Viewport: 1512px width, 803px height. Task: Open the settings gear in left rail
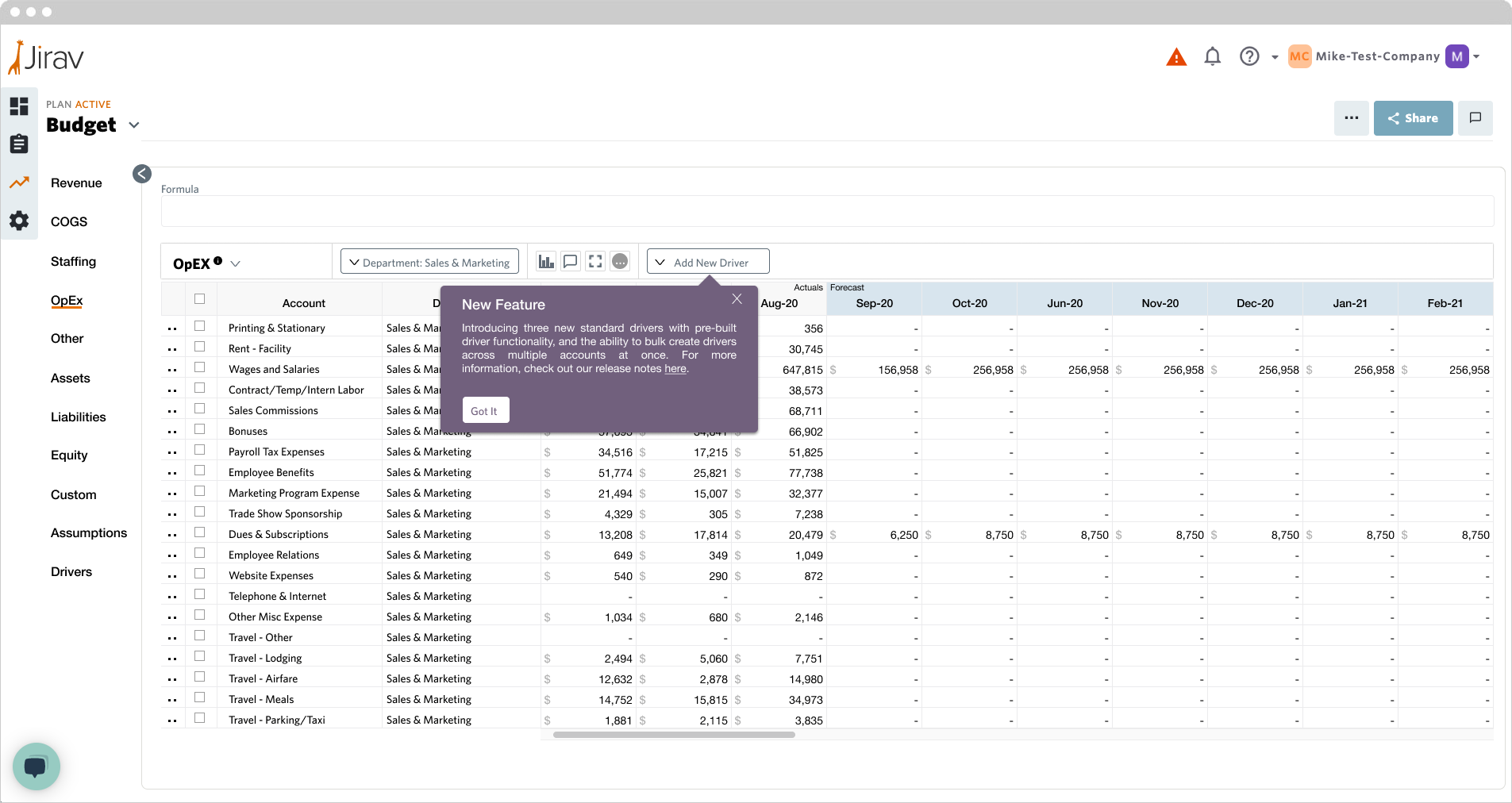[x=19, y=221]
